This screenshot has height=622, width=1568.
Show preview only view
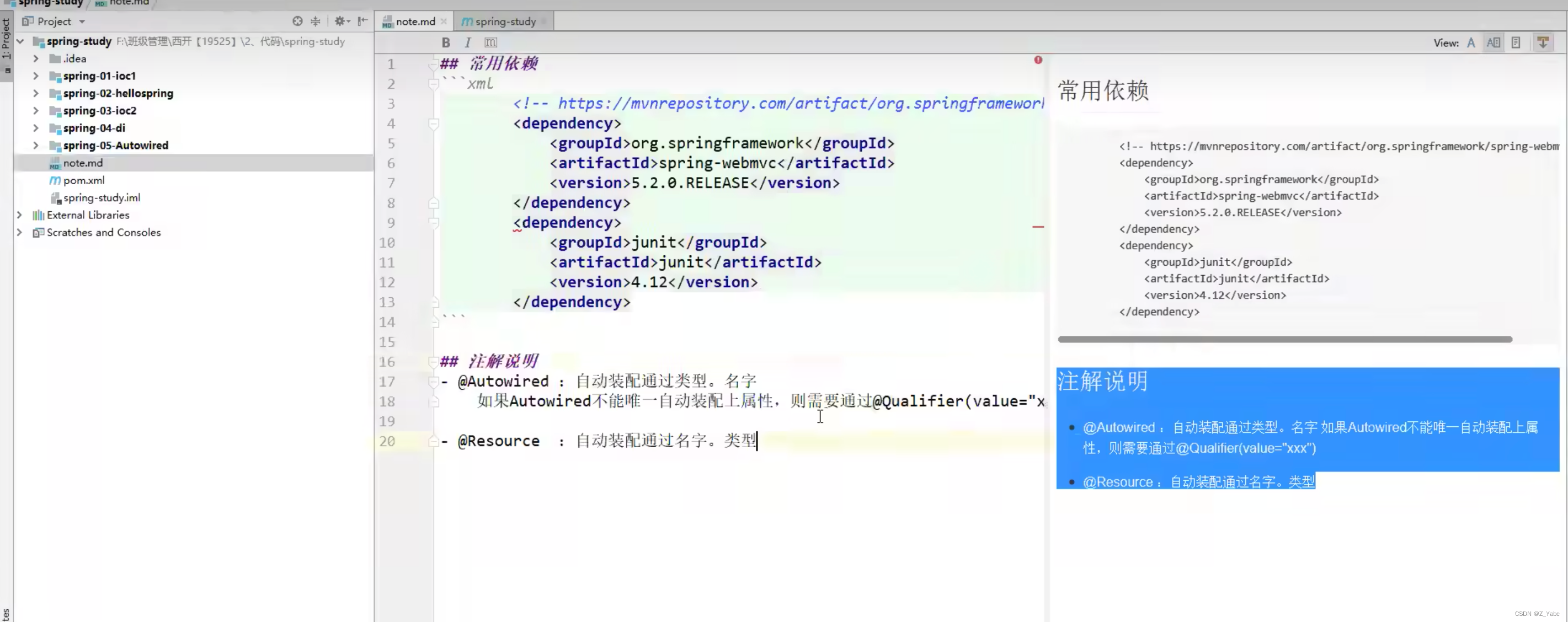pos(1516,42)
